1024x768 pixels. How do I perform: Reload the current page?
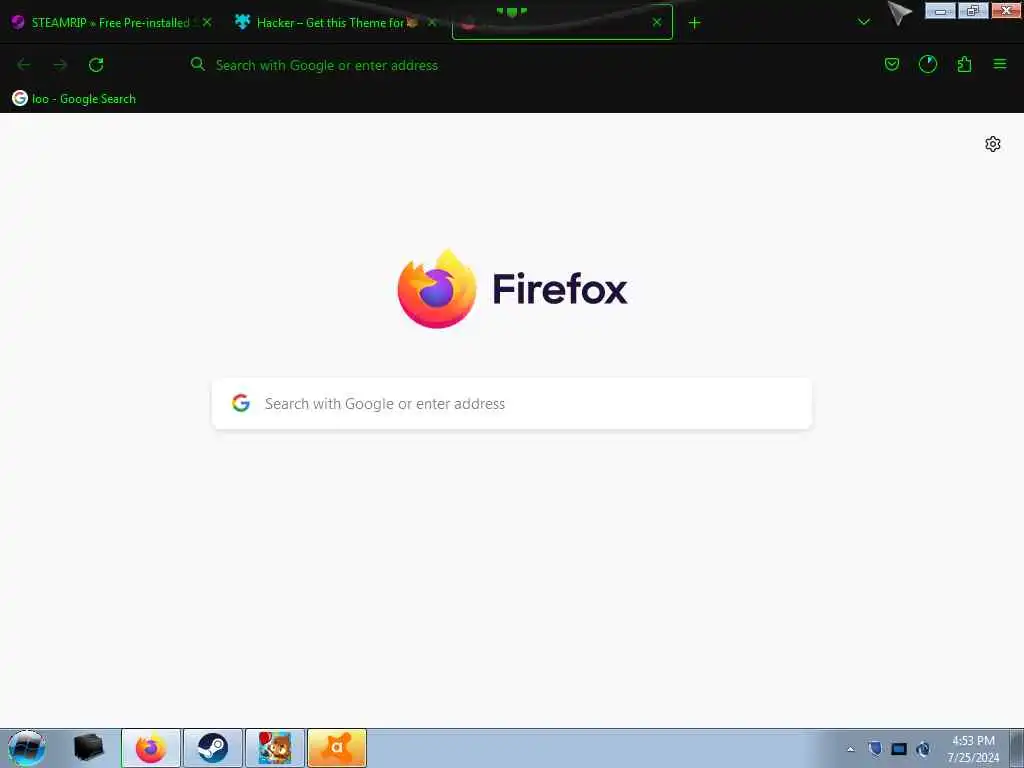(x=96, y=65)
